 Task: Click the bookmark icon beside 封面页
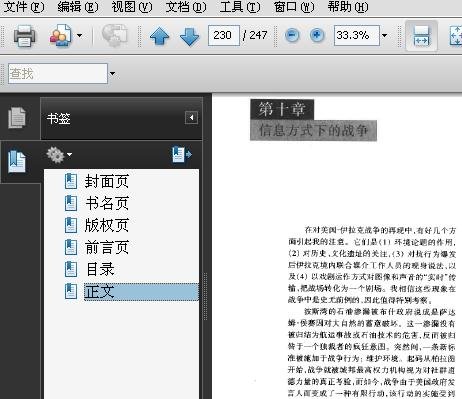71,181
